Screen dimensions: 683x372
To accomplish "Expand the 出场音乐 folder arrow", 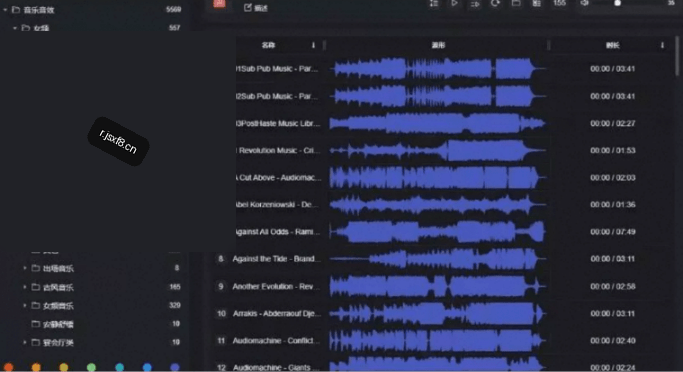I will 25,268.
